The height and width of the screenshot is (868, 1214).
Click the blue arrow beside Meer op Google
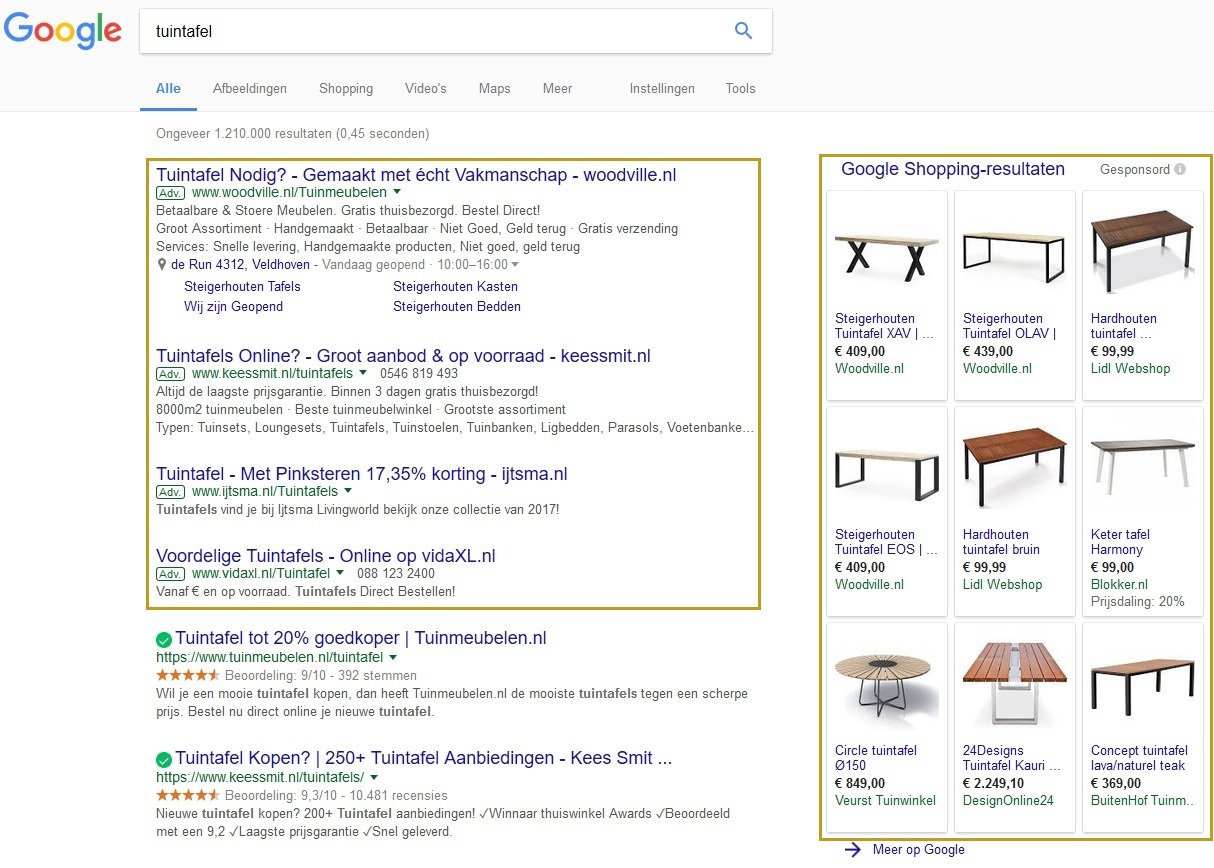point(853,849)
